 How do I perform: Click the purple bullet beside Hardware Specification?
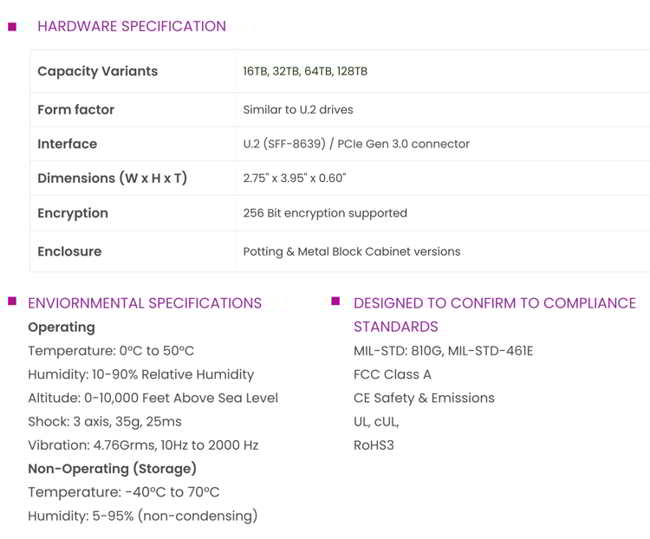click(x=12, y=27)
